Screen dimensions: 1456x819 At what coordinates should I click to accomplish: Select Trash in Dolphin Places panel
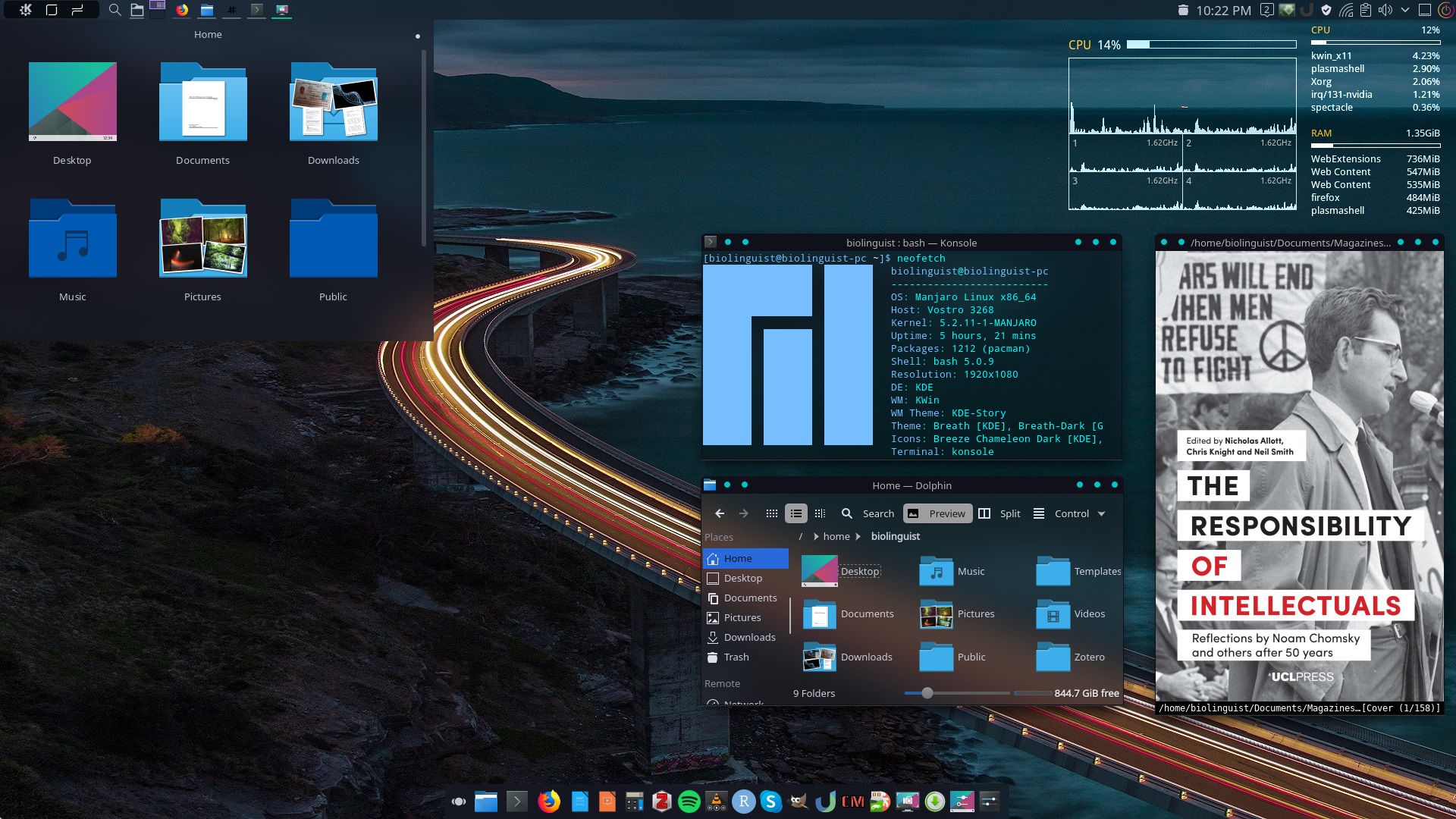point(736,657)
